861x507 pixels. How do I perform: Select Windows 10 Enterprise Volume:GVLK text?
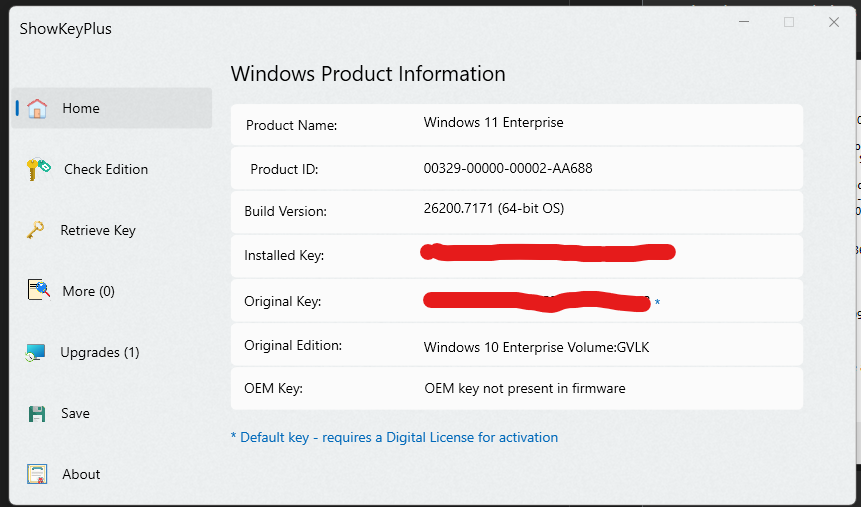536,347
